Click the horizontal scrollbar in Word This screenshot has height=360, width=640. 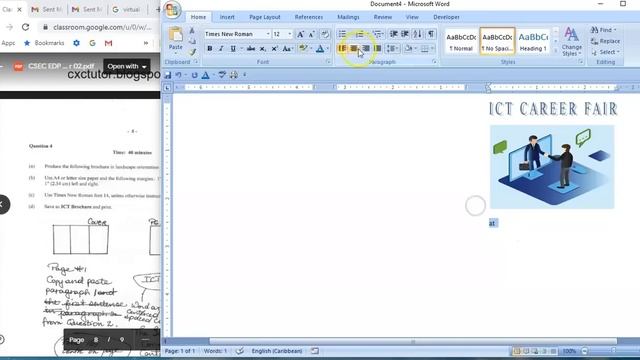(x=413, y=341)
